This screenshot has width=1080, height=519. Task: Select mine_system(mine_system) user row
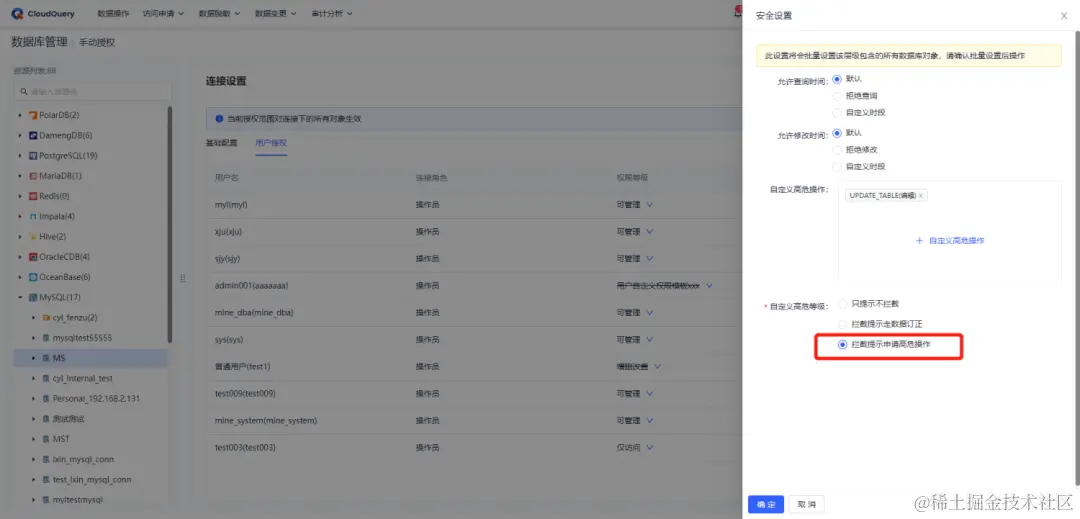[x=474, y=421]
